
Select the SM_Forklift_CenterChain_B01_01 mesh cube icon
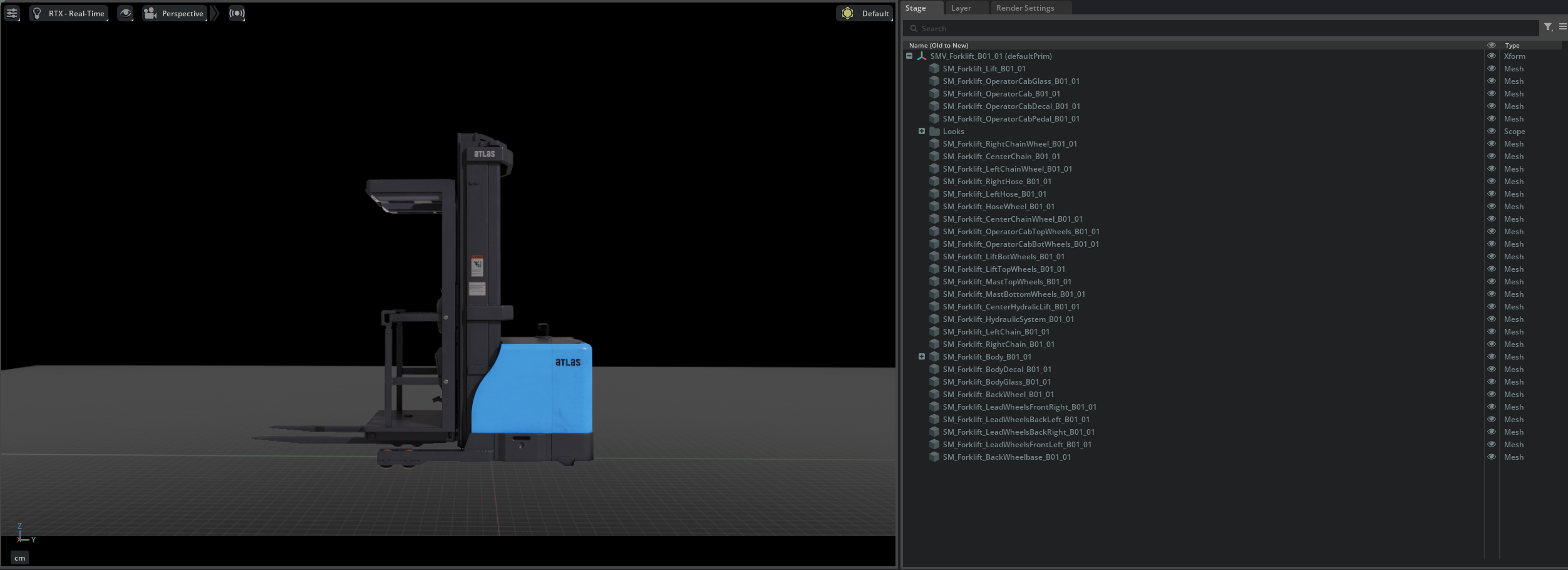[934, 156]
